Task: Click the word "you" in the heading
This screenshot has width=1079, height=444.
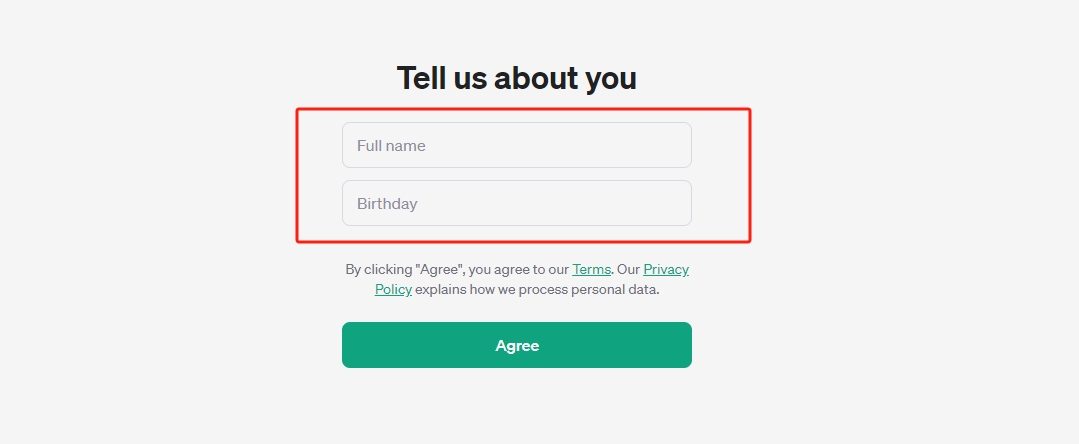Action: click(x=610, y=78)
